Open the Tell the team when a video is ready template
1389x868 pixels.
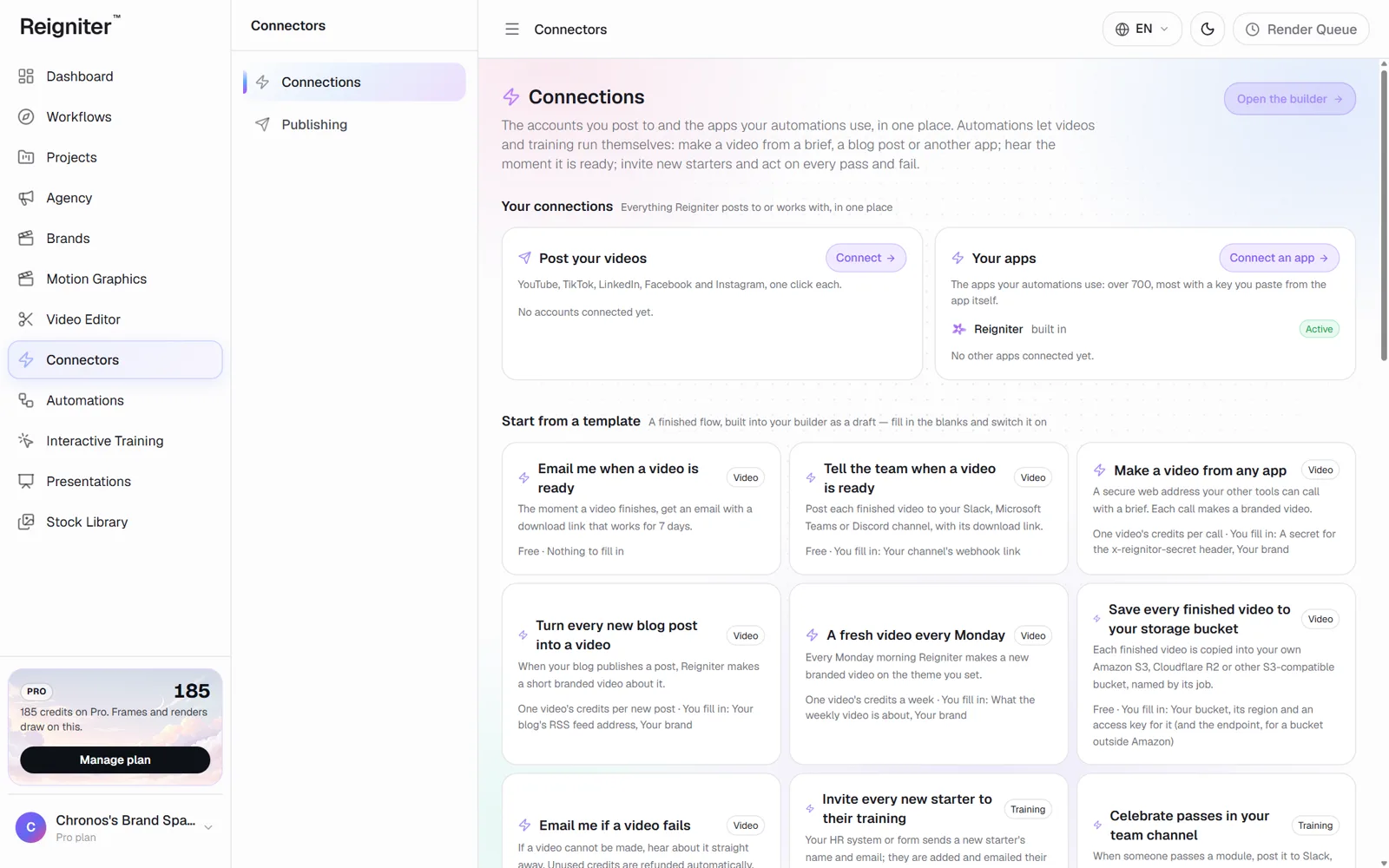point(929,509)
